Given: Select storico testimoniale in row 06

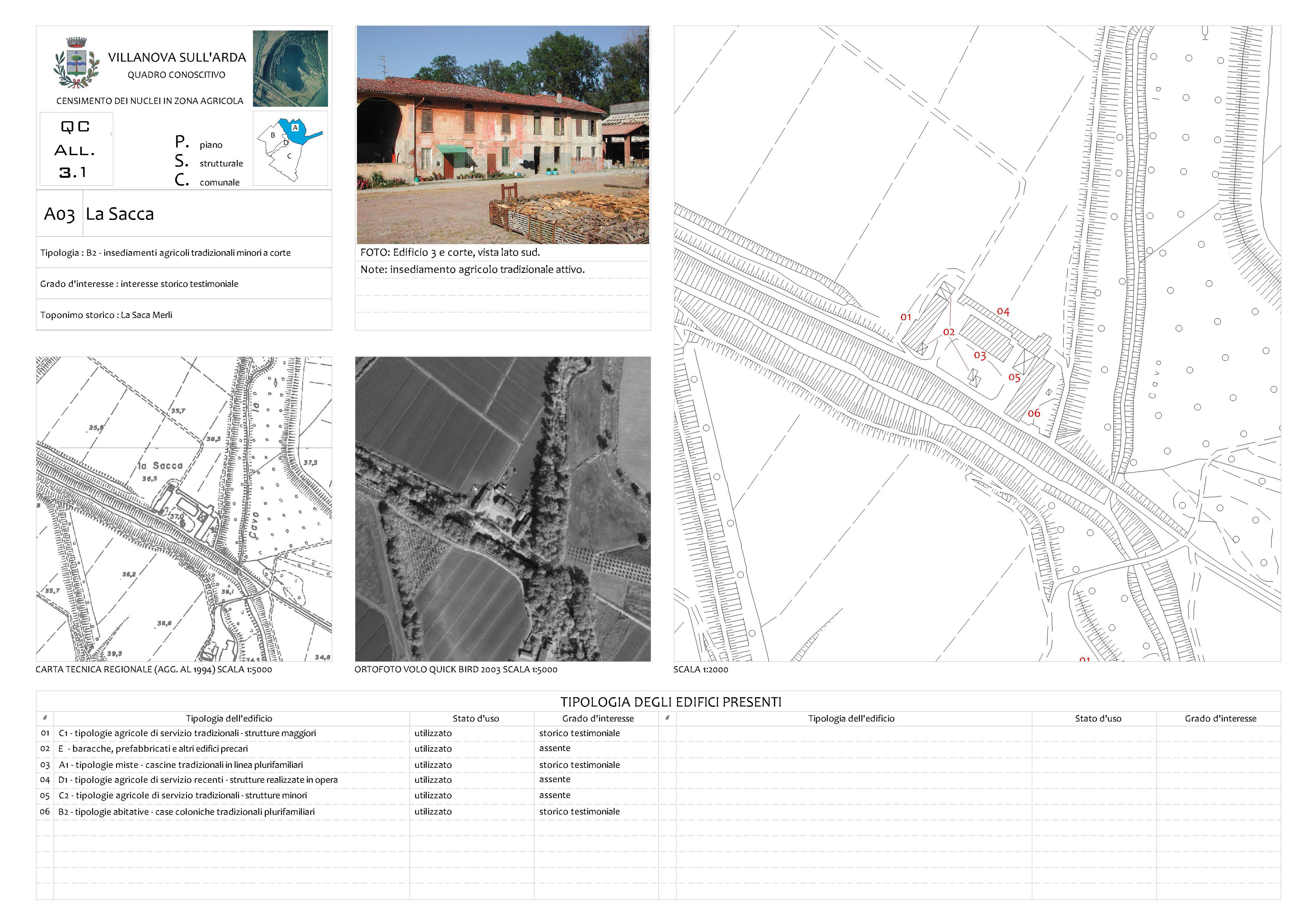Looking at the screenshot, I should point(580,811).
